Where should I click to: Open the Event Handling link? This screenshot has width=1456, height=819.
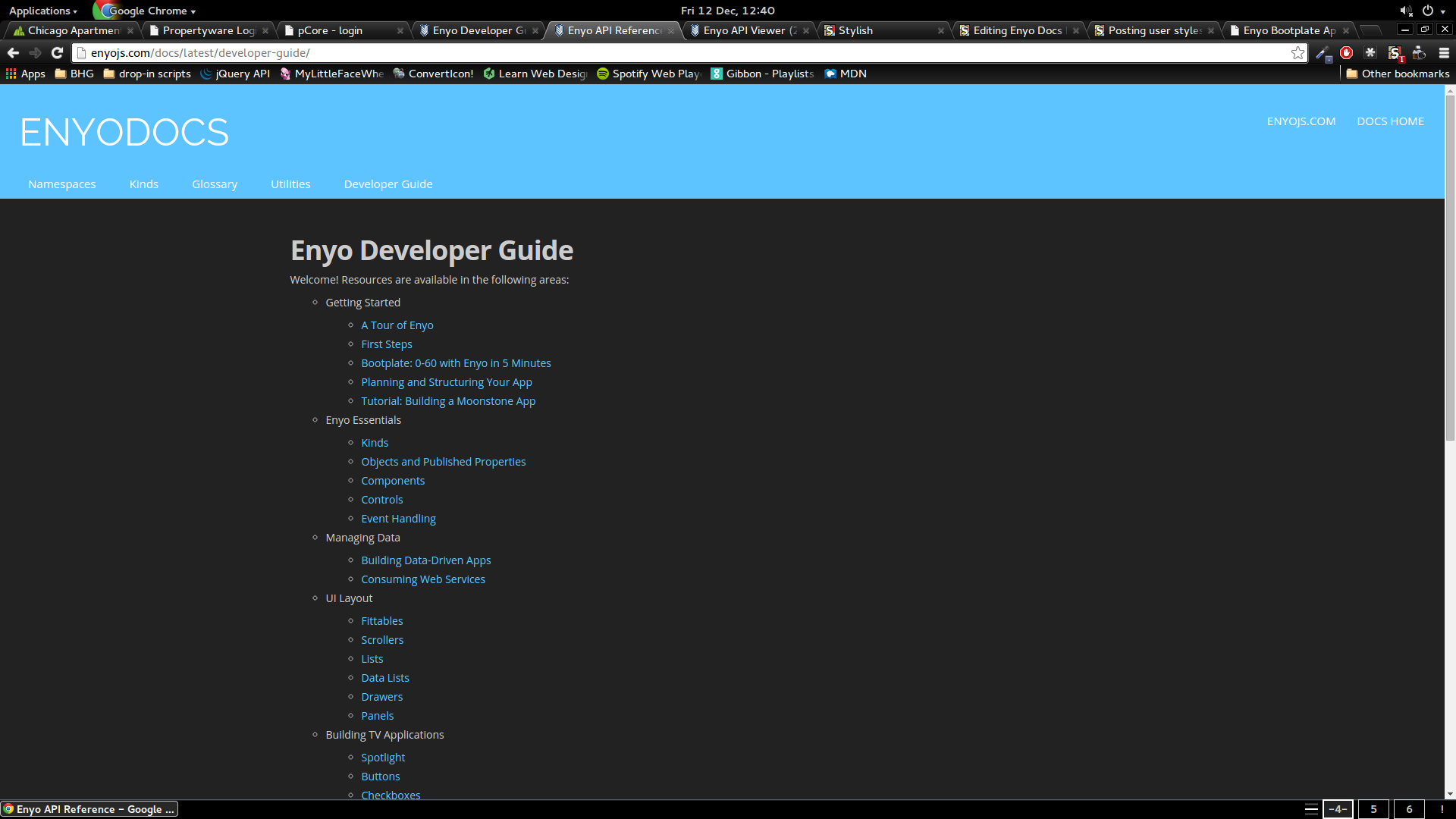tap(398, 519)
